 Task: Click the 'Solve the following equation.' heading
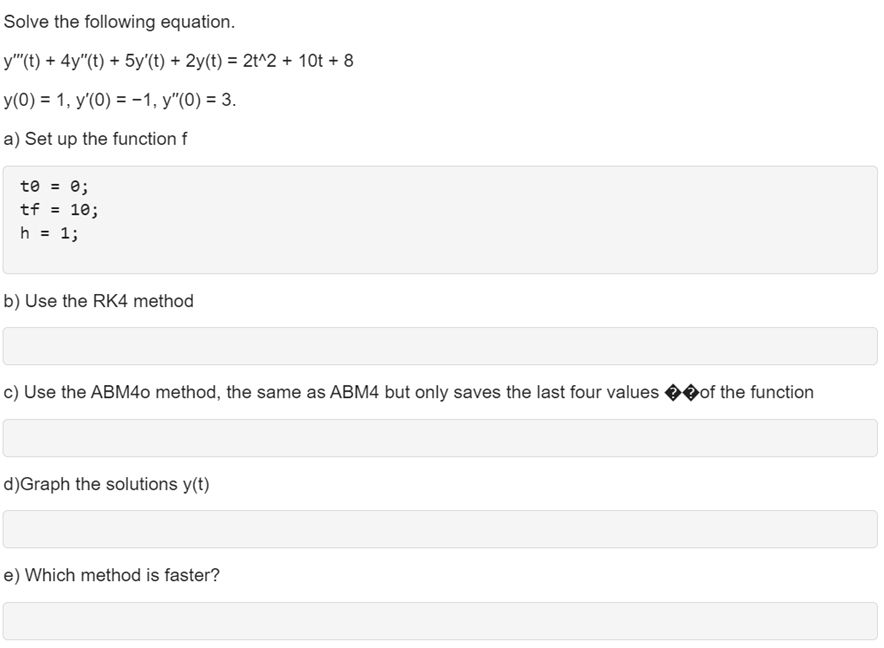pos(119,21)
